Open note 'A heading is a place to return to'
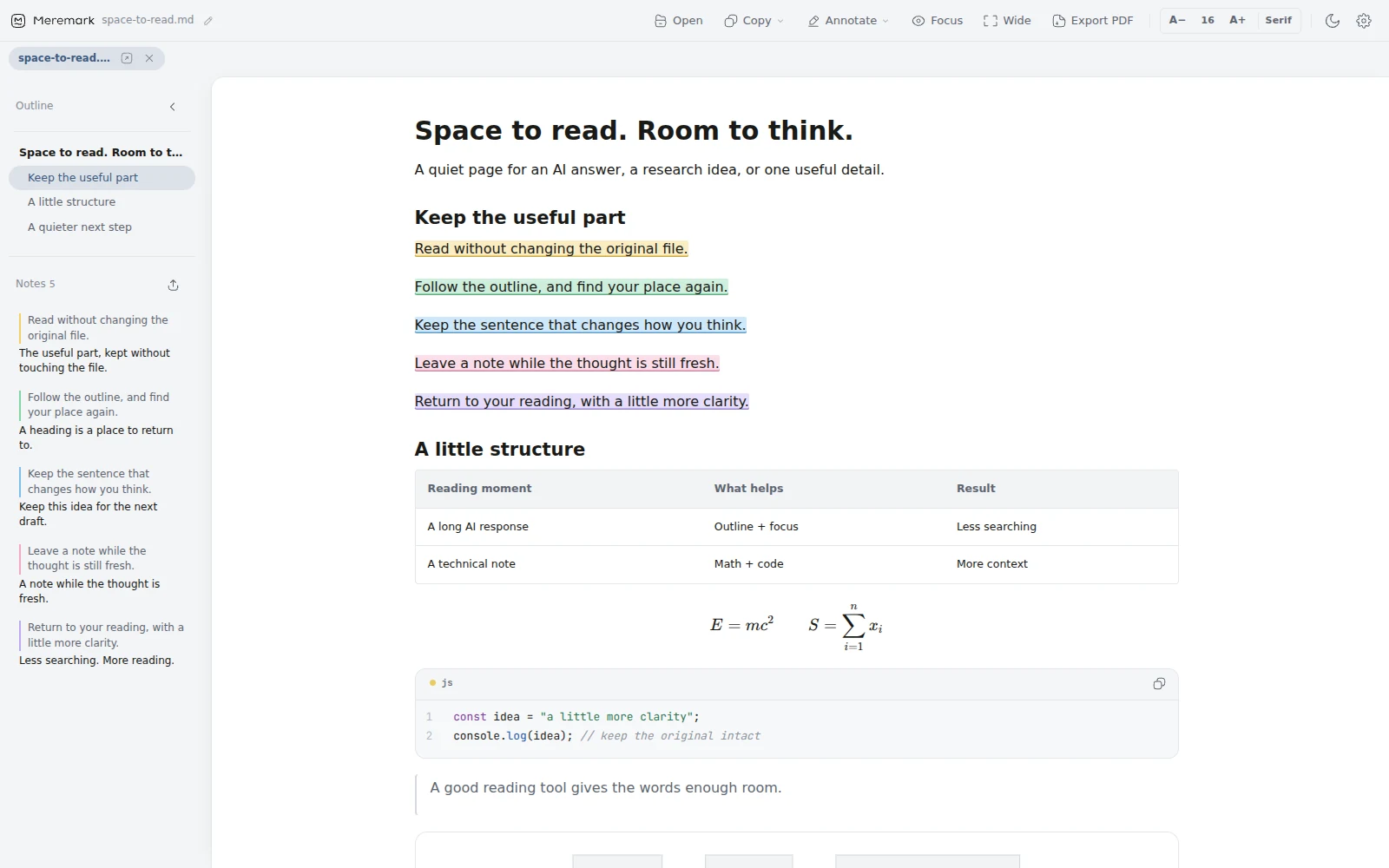Image resolution: width=1389 pixels, height=868 pixels. [96, 437]
